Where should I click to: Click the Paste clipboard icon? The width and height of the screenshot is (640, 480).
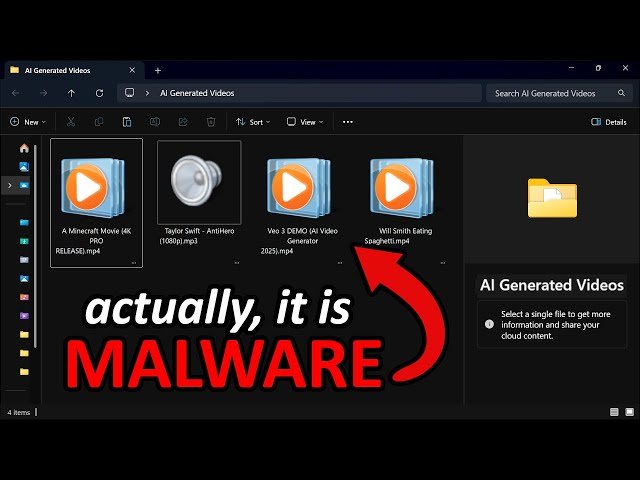(127, 122)
